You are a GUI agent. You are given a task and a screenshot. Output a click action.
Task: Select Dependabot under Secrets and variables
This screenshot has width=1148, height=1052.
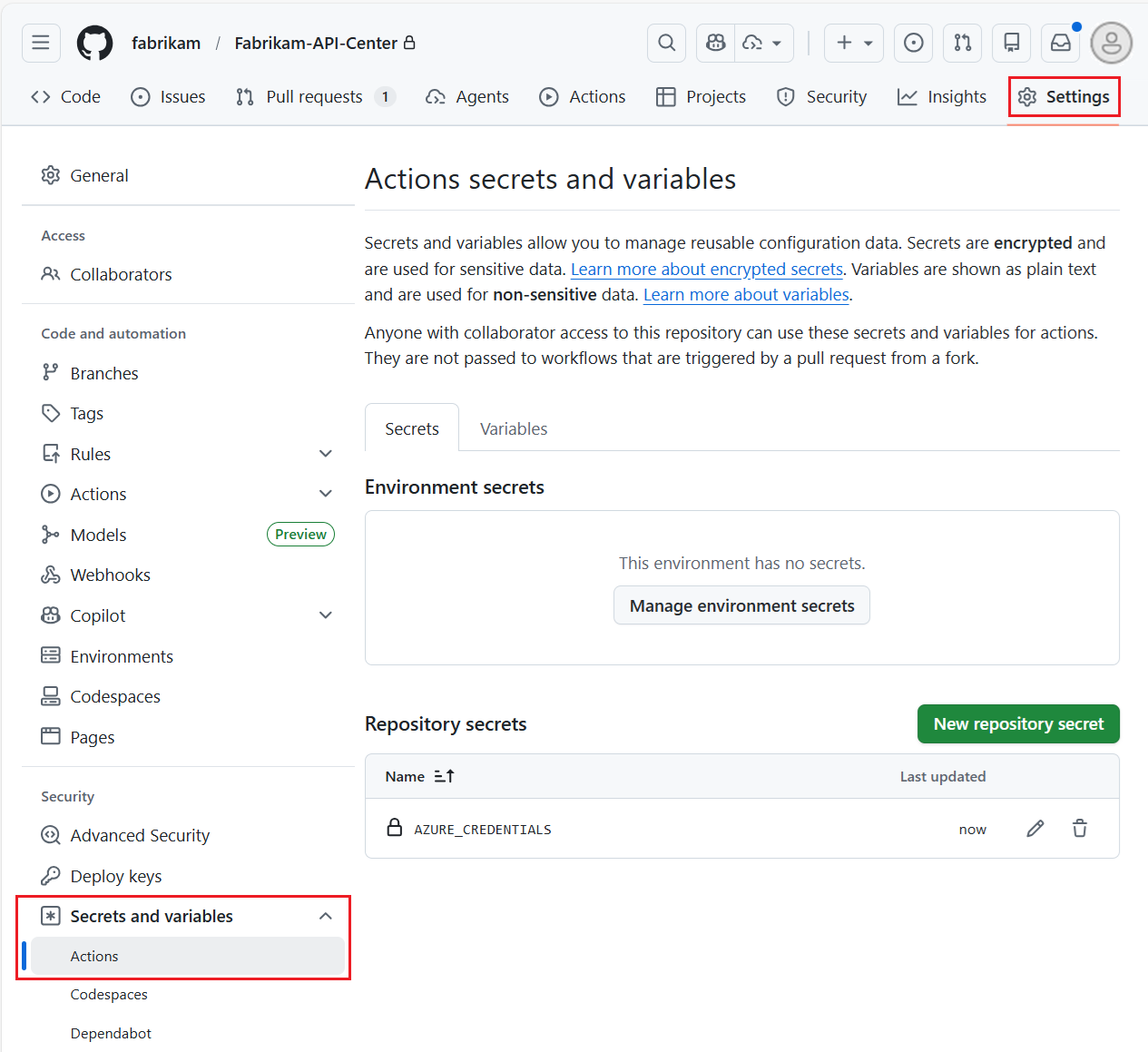pyautogui.click(x=111, y=1032)
